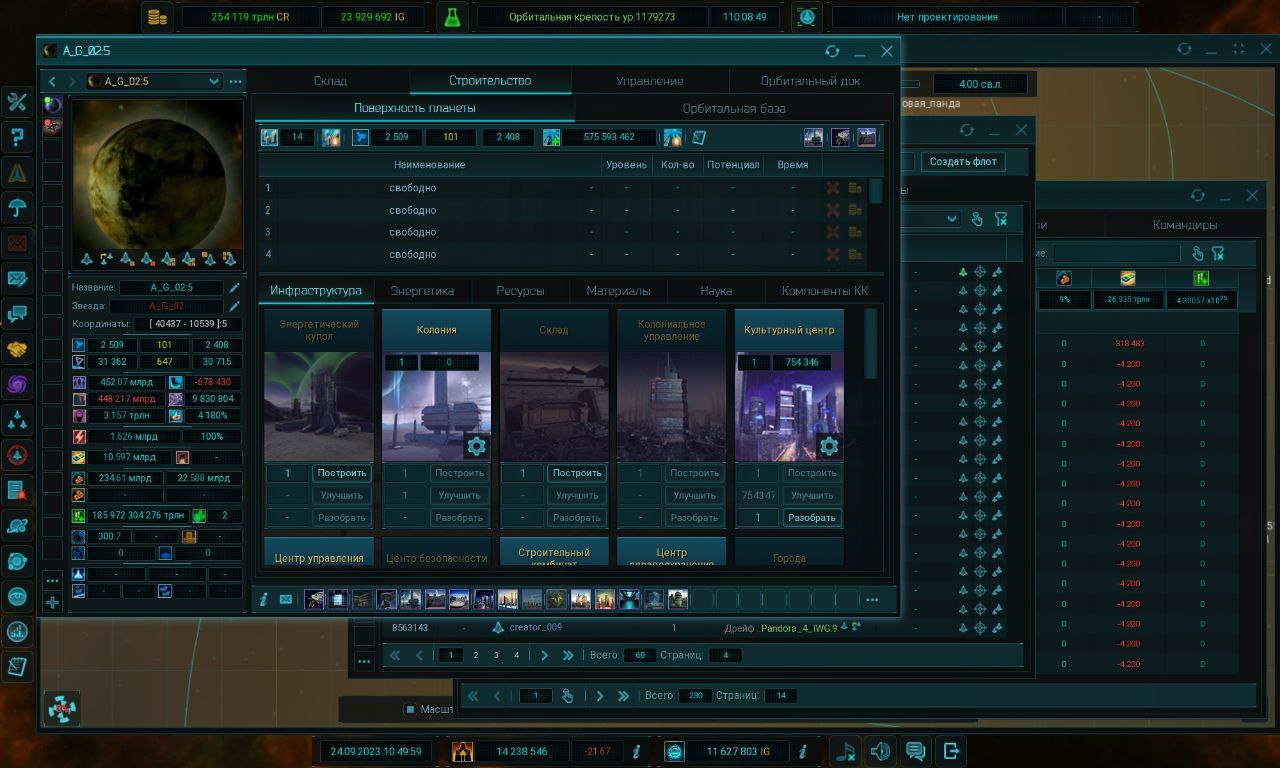Open the chat bubbles icon in bottom bar

point(915,751)
